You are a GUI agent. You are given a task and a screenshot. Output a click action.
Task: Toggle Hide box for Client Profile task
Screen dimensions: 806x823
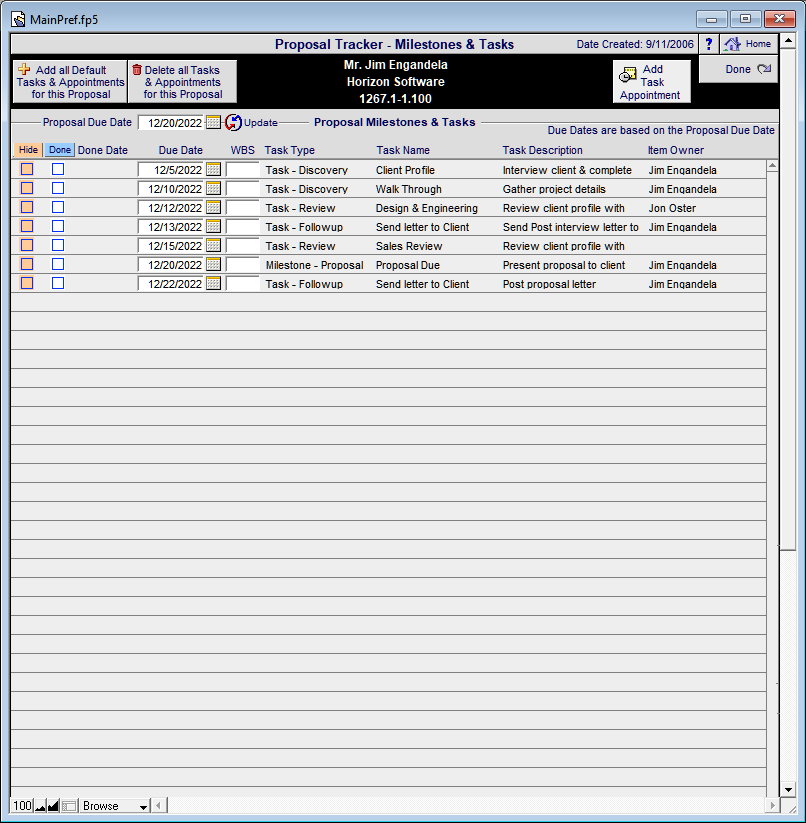coord(27,169)
